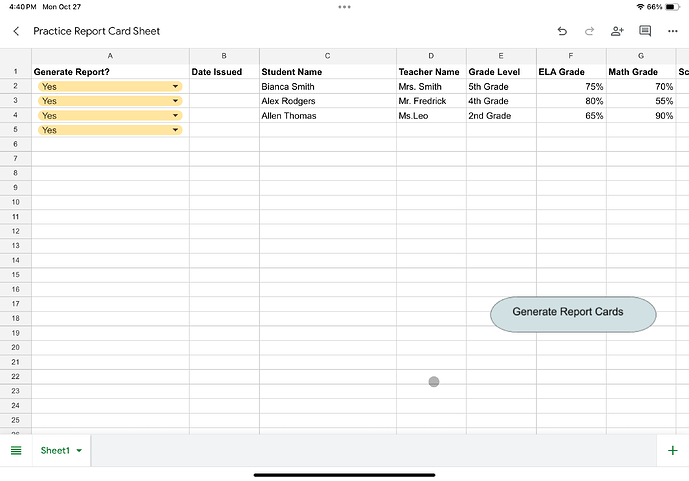This screenshot has width=689, height=481.
Task: Select column F header
Action: coord(571,56)
